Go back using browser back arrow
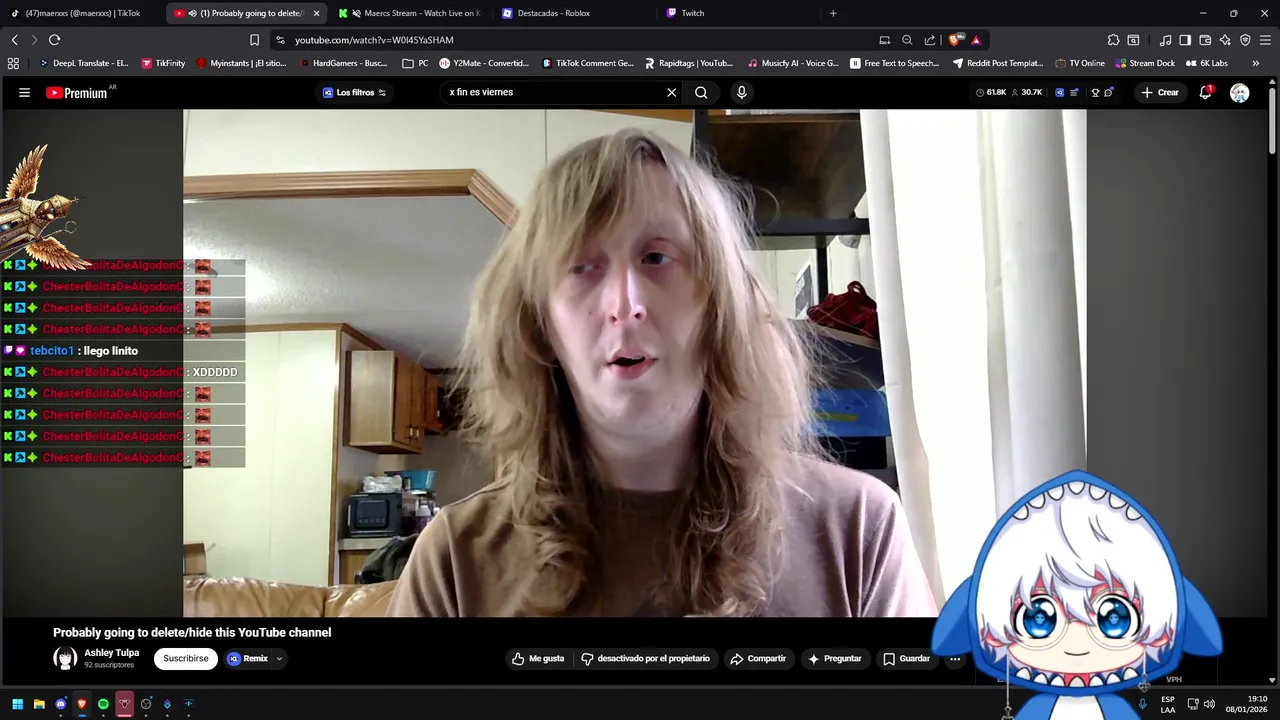 tap(14, 40)
